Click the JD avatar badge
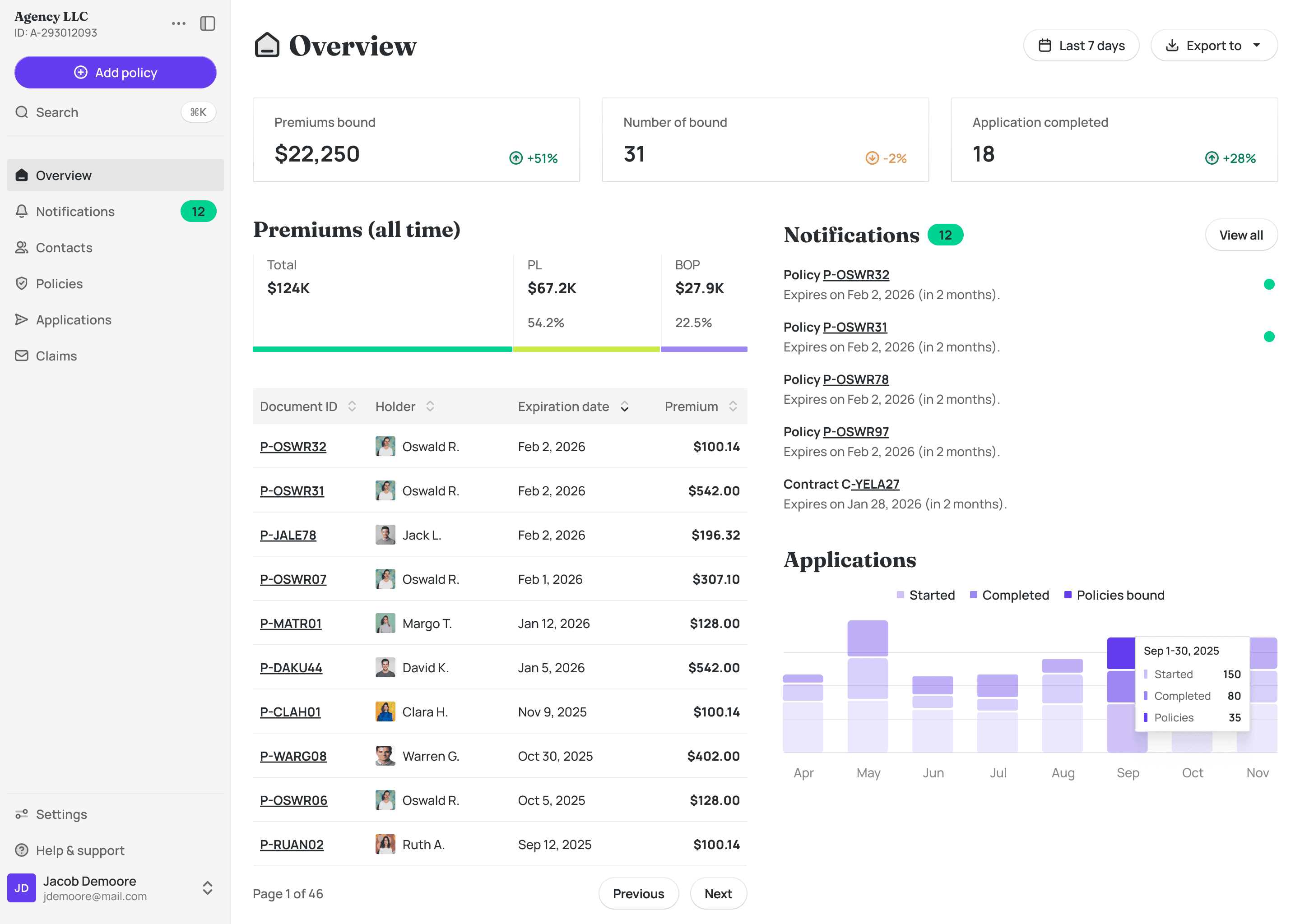The height and width of the screenshot is (924, 1300). (x=22, y=887)
